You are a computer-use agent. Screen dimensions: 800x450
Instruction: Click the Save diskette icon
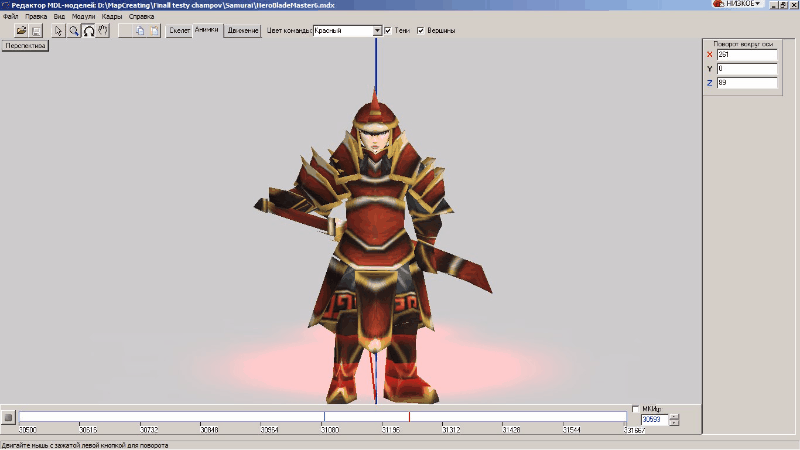36,31
